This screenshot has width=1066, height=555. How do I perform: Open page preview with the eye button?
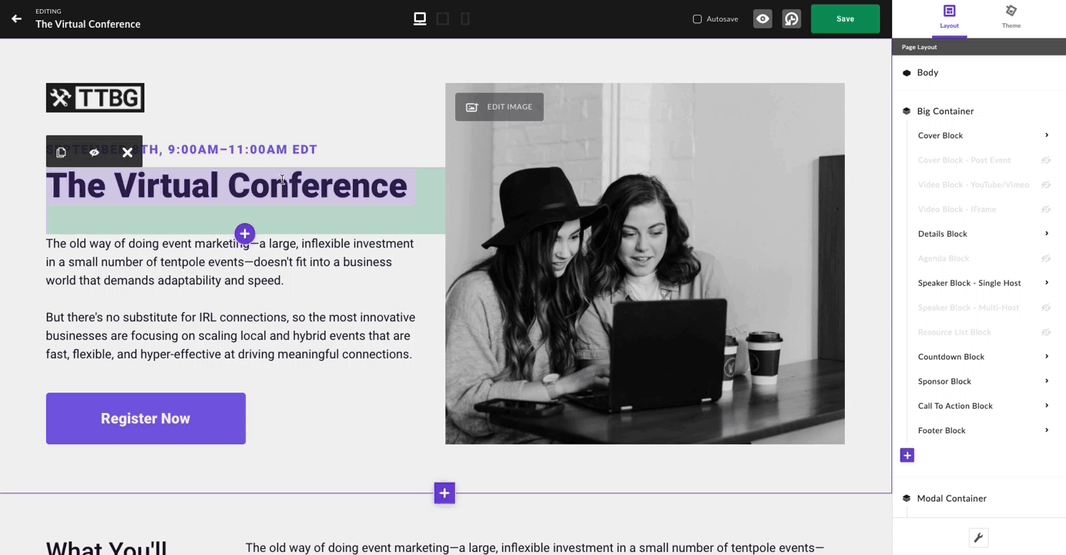763,19
